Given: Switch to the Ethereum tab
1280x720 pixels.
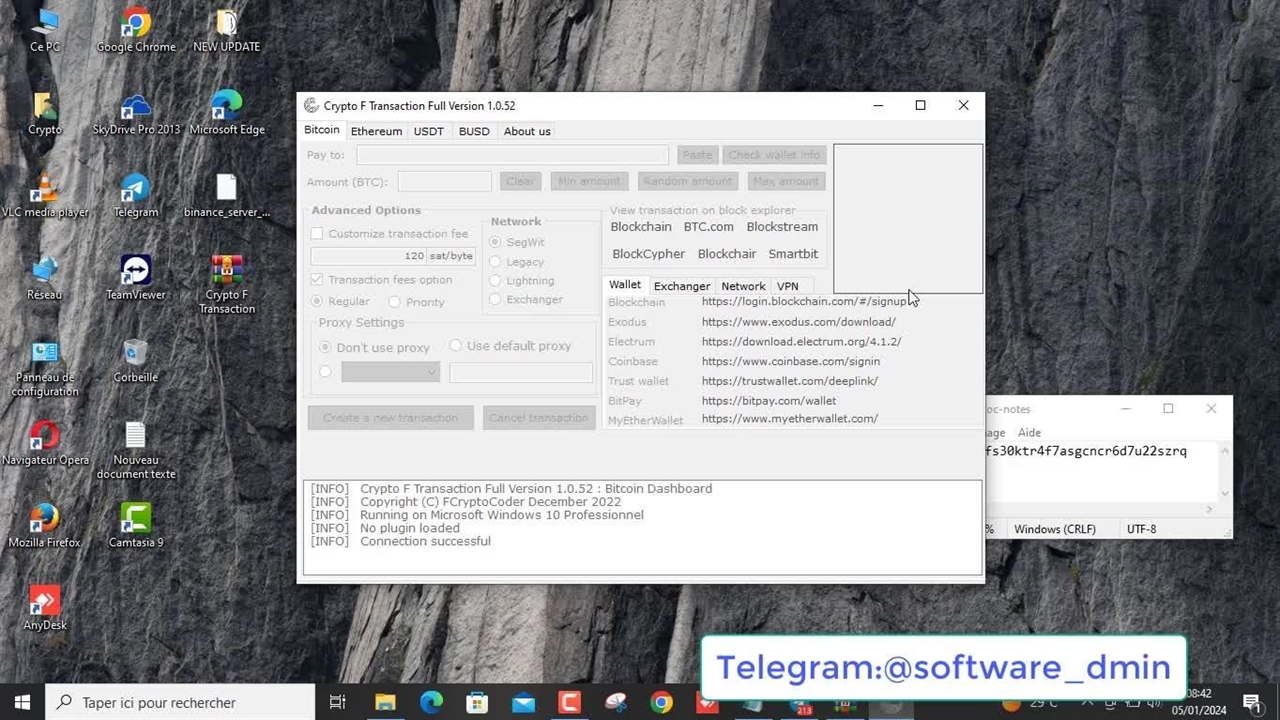Looking at the screenshot, I should point(376,131).
